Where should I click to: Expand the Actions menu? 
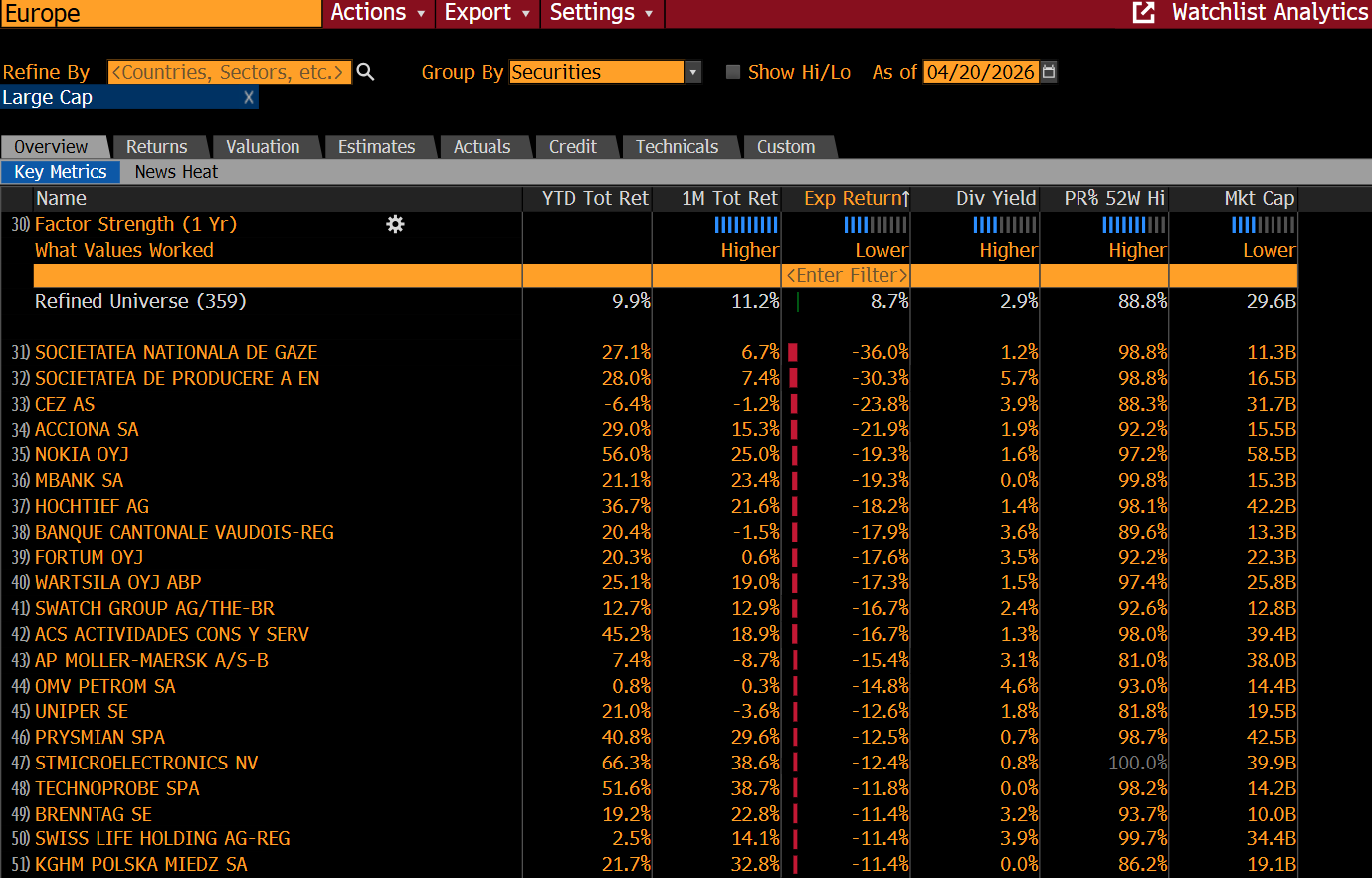coord(378,13)
